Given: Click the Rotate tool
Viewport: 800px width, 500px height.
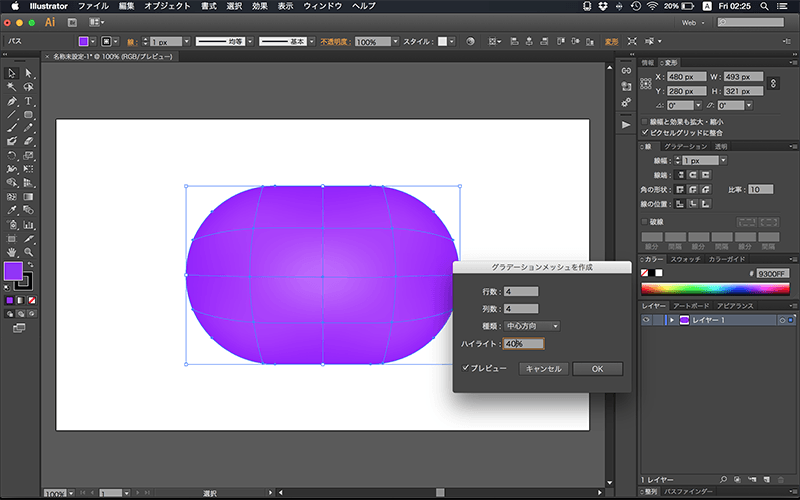Looking at the screenshot, I should point(11,156).
